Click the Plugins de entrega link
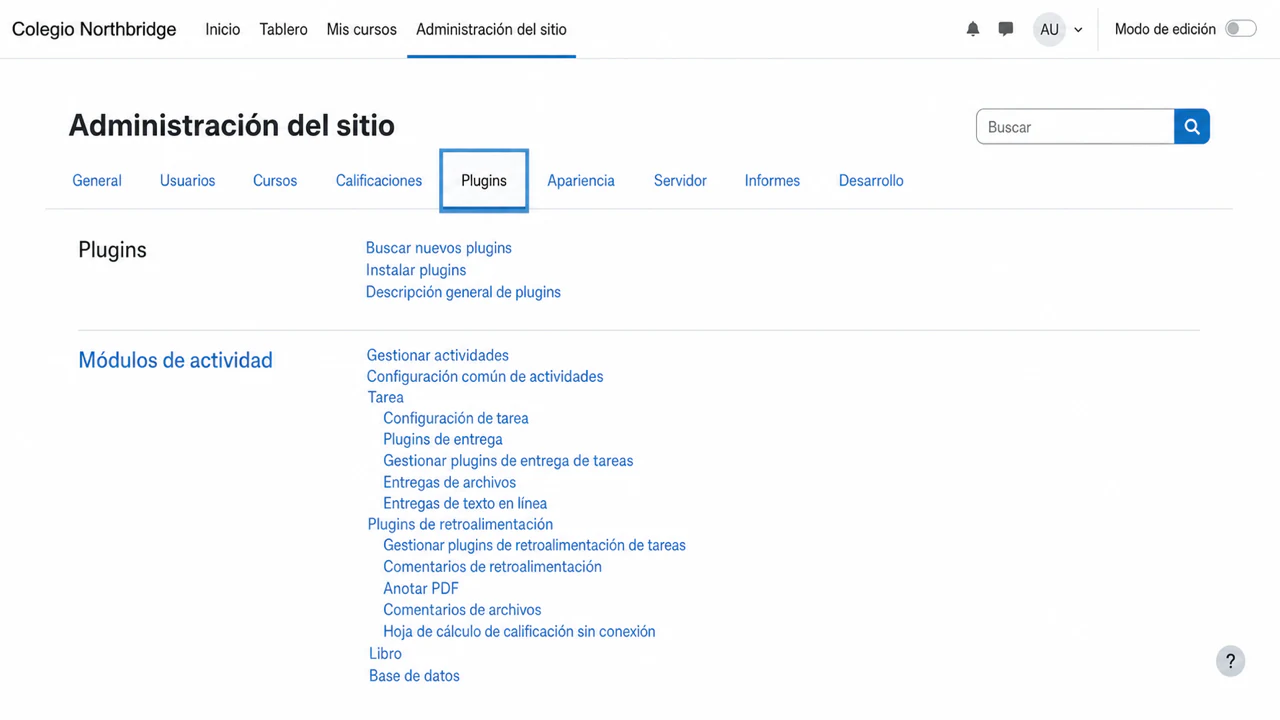The height and width of the screenshot is (720, 1280). tap(443, 439)
